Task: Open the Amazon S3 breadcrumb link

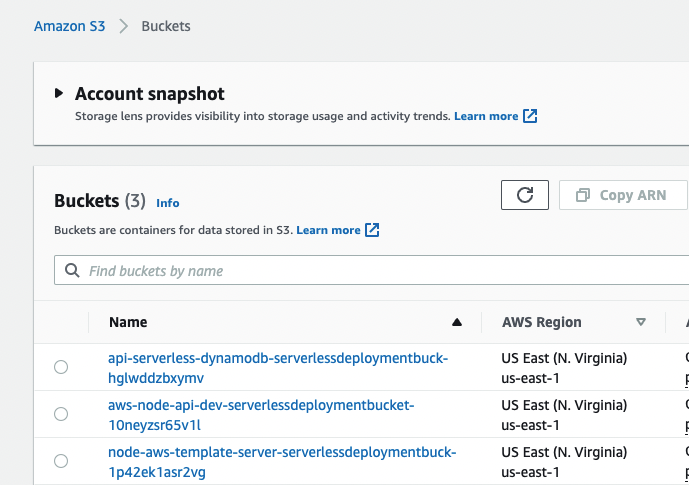Action: pos(69,26)
